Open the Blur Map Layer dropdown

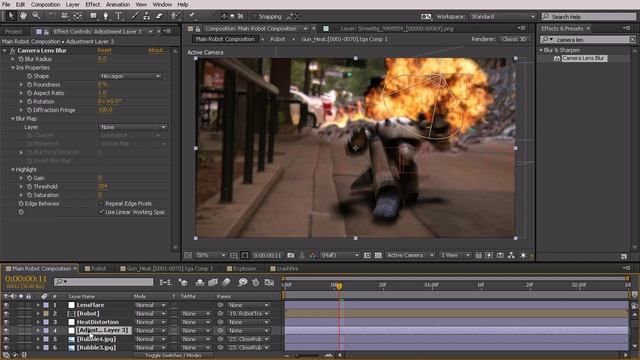tap(133, 127)
